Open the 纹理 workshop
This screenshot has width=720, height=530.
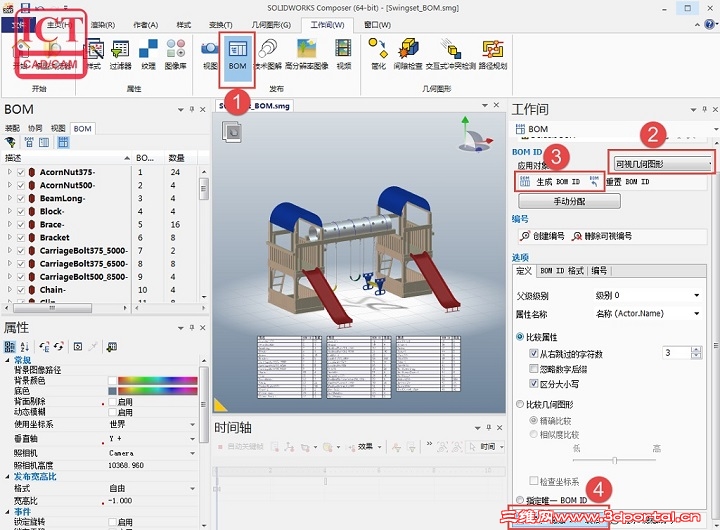coord(148,55)
